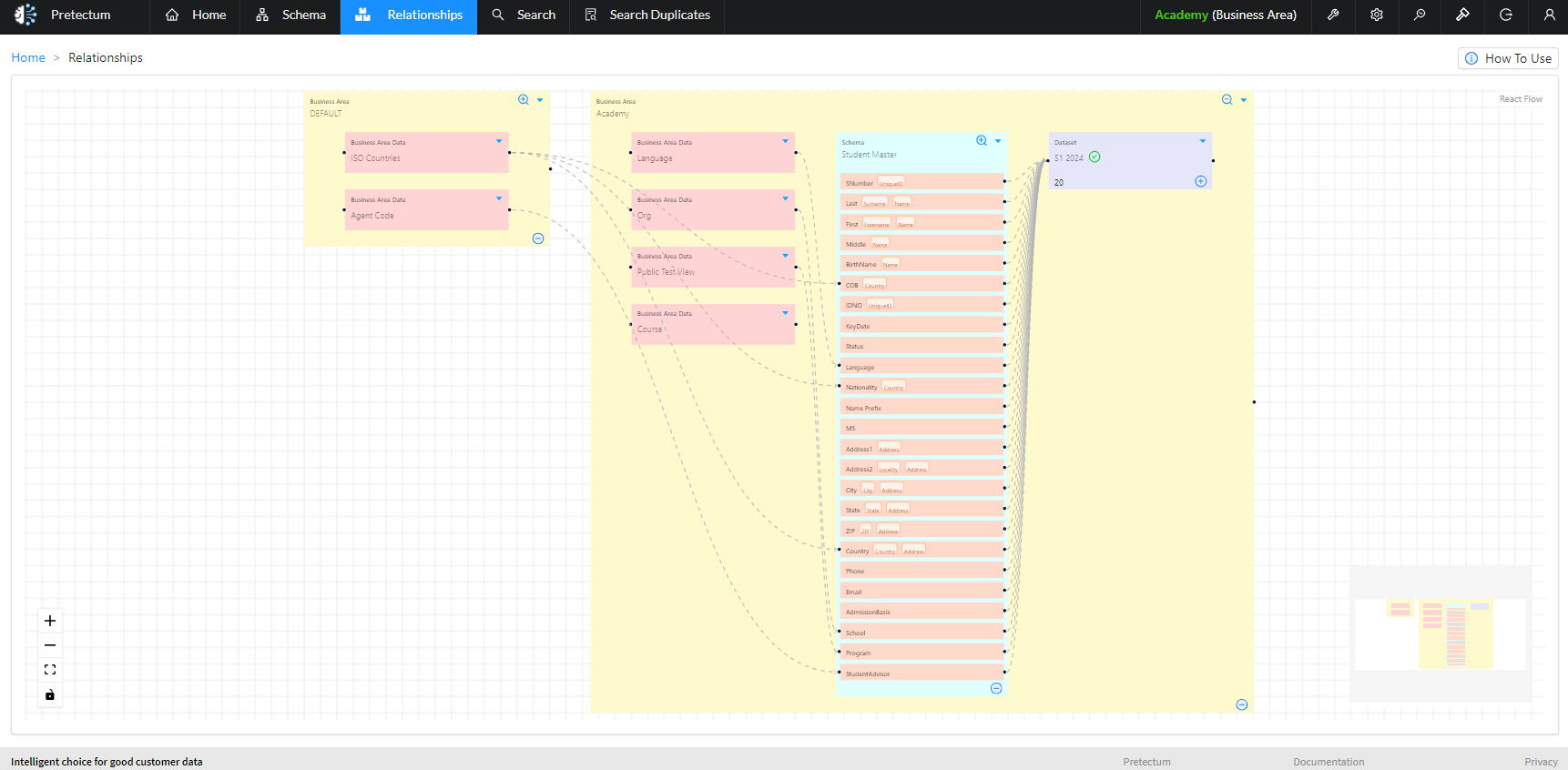Screen dimensions: 1568x770
Task: Go to Home in the navbar
Action: click(196, 15)
